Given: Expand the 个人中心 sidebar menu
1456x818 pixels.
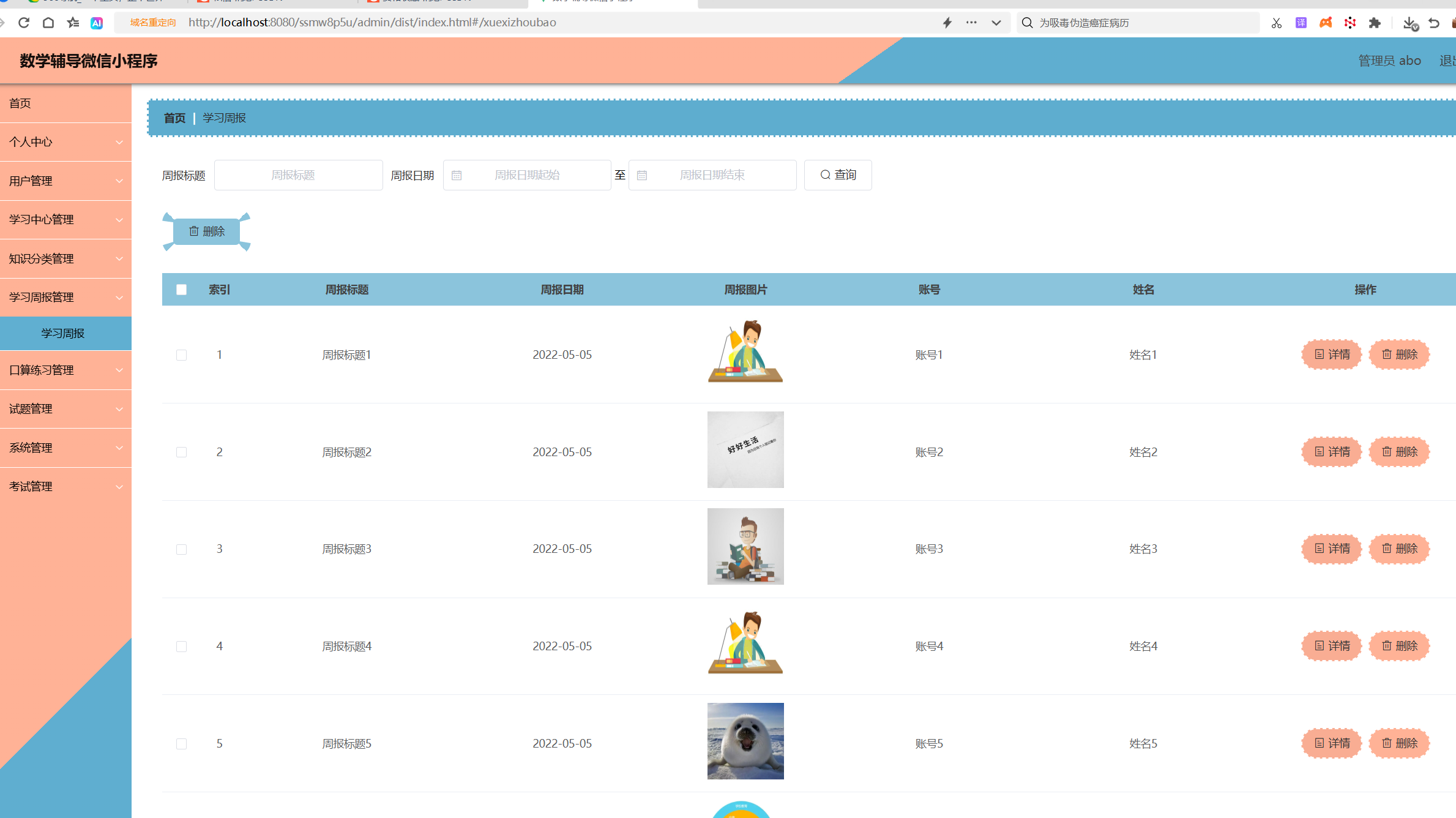Looking at the screenshot, I should (65, 142).
